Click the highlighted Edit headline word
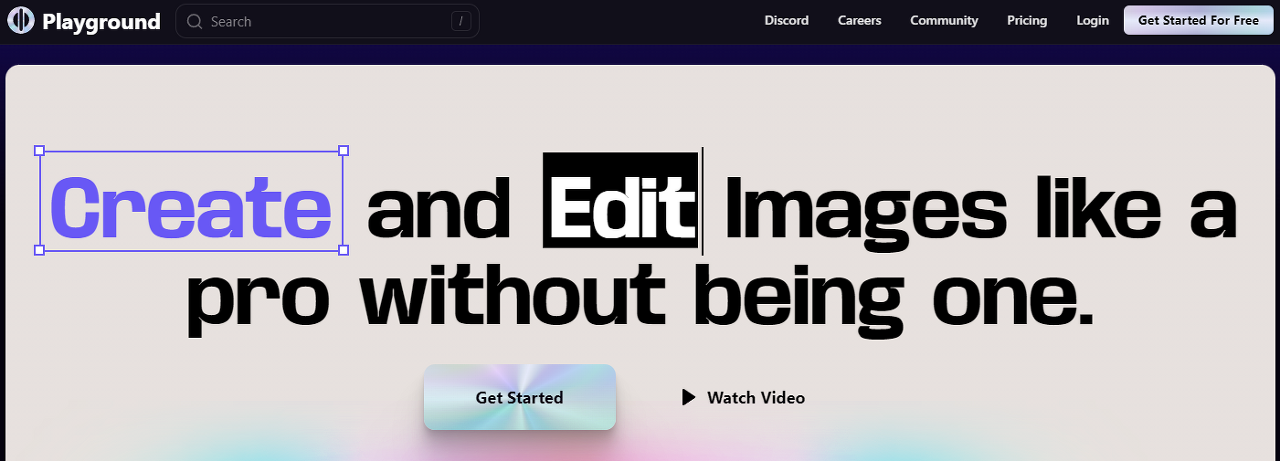Image resolution: width=1280 pixels, height=461 pixels. point(621,200)
